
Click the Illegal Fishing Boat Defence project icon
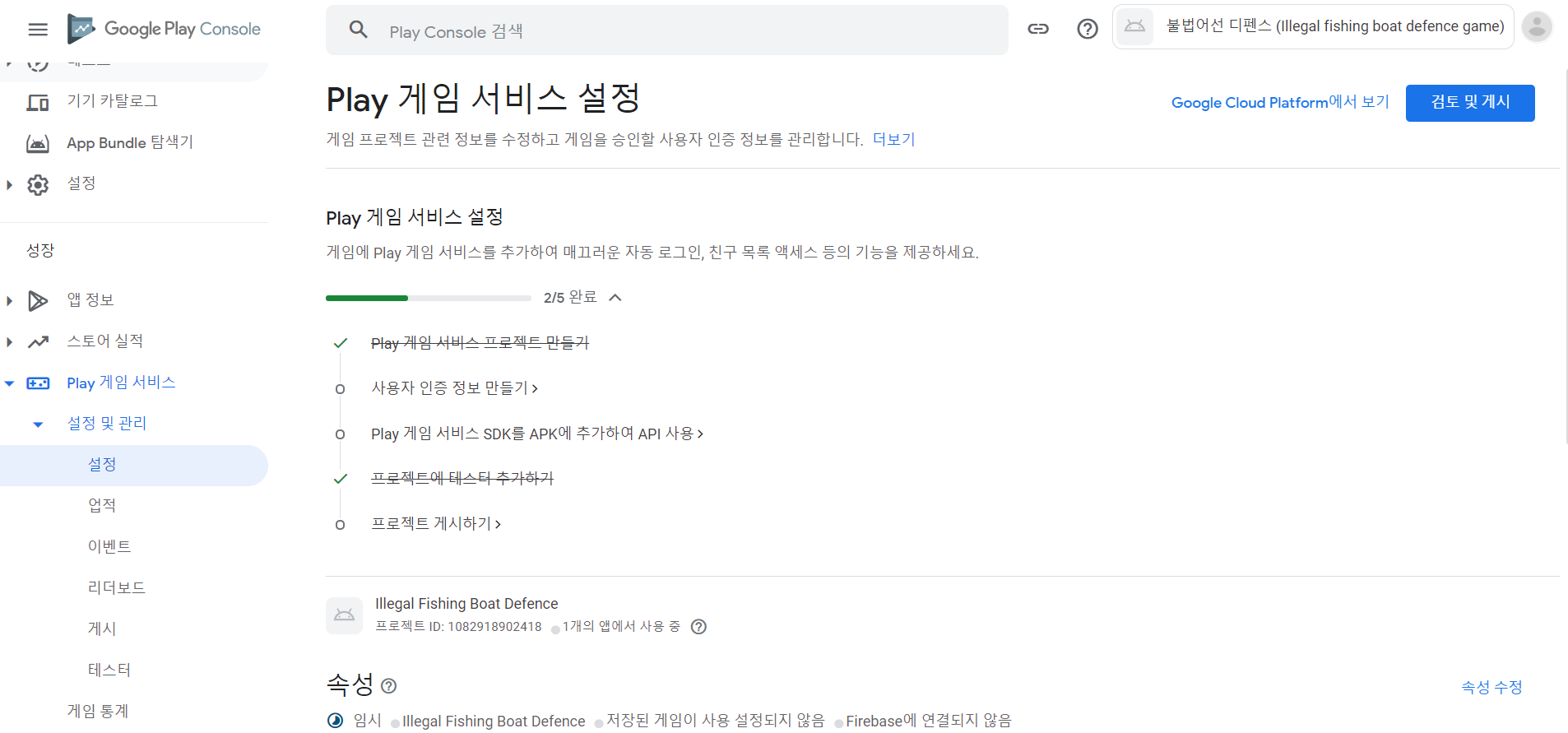coord(344,615)
